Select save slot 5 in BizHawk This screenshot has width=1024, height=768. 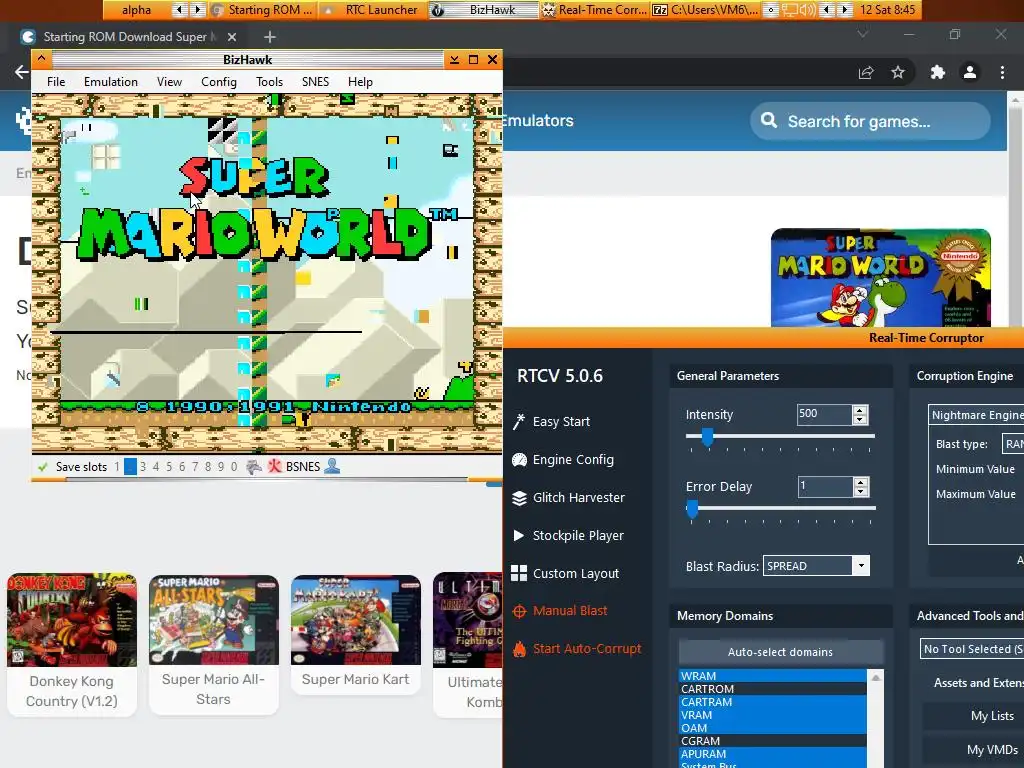pyautogui.click(x=168, y=467)
